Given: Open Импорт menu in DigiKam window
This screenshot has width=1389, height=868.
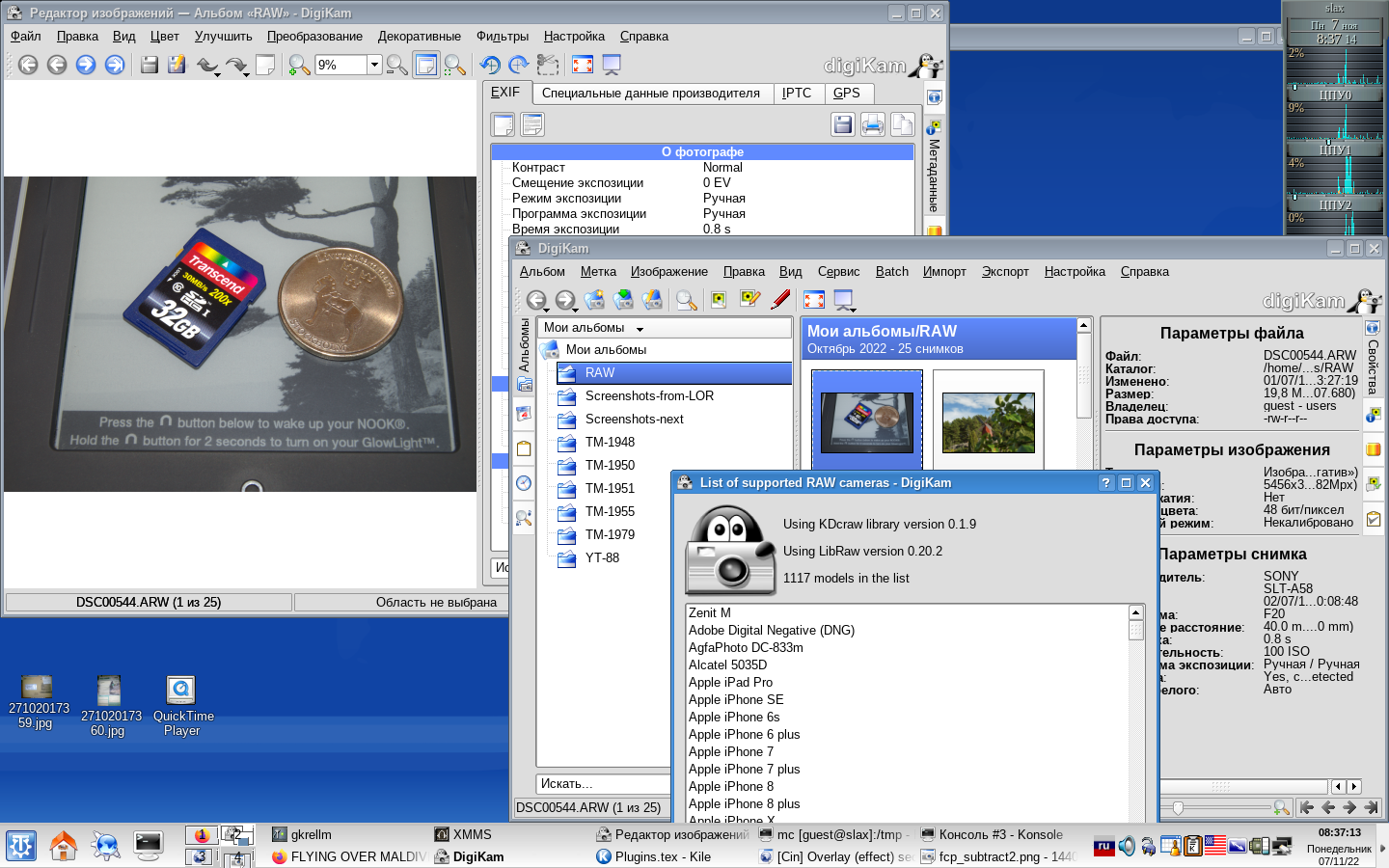Looking at the screenshot, I should click(x=944, y=271).
